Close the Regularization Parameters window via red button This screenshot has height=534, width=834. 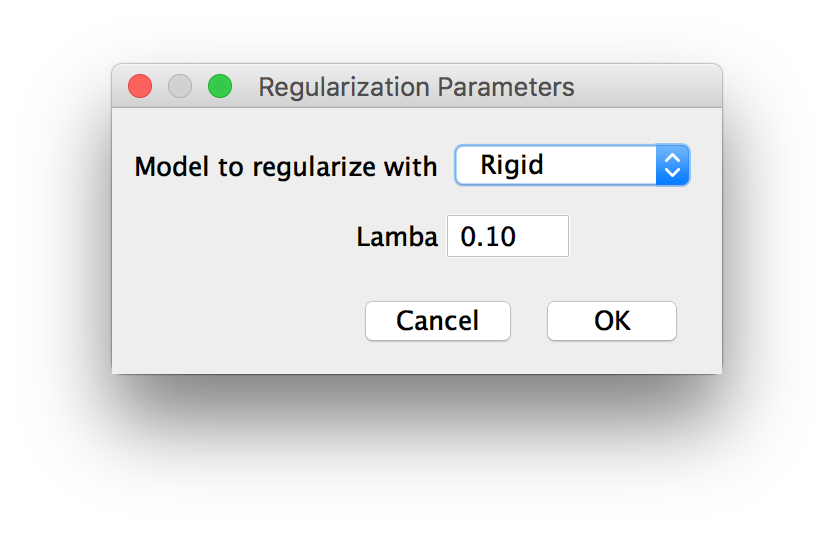click(140, 86)
